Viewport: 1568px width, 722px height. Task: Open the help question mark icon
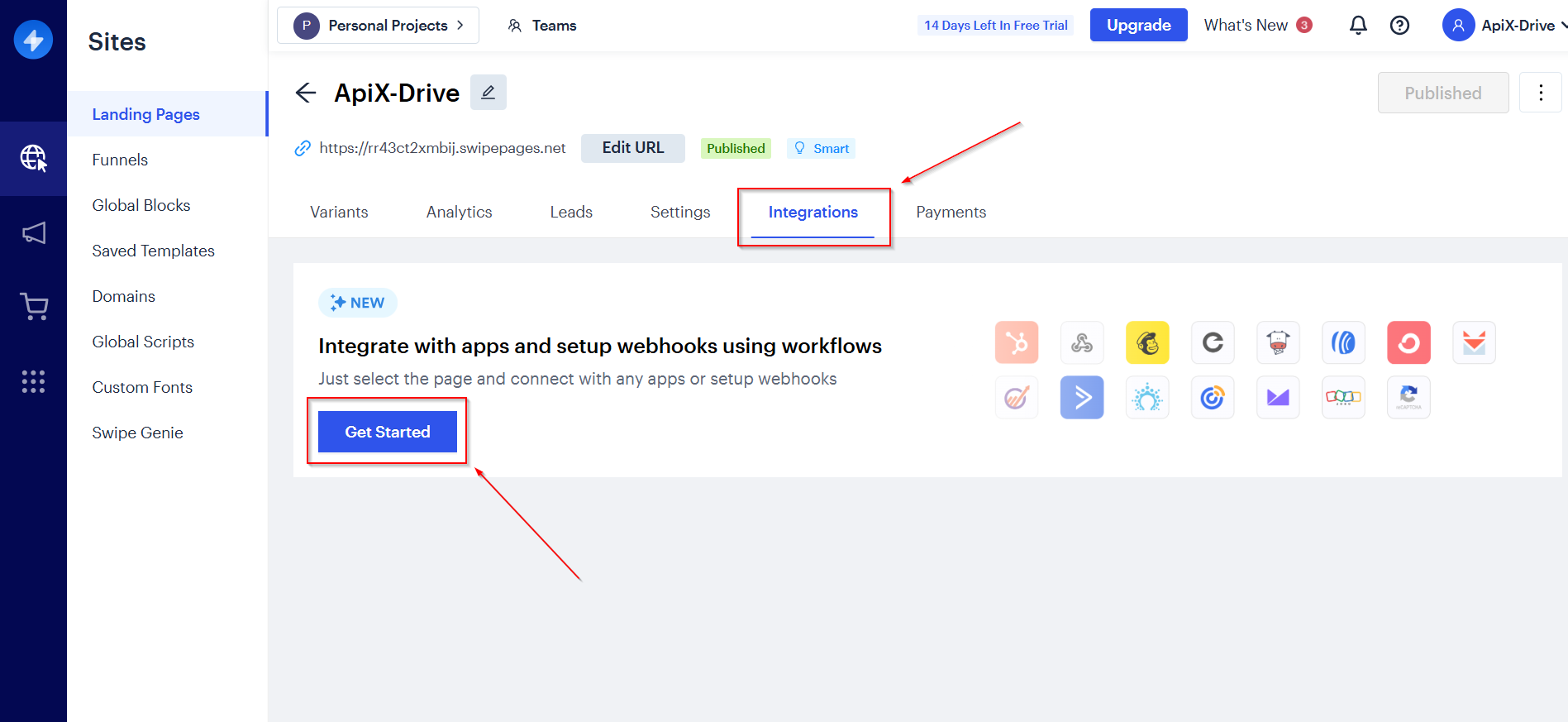1399,26
